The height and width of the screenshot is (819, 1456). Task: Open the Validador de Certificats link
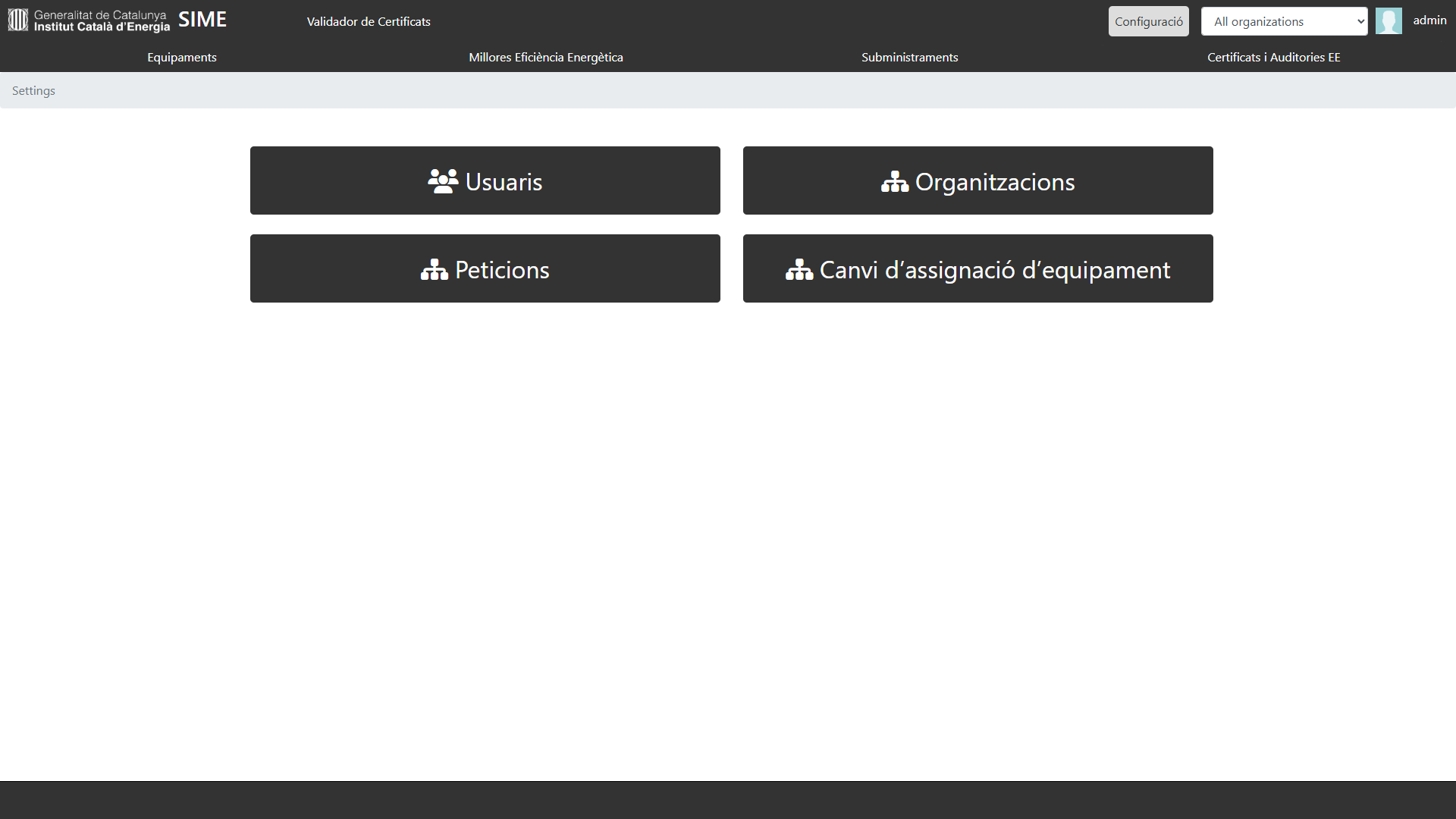(369, 22)
